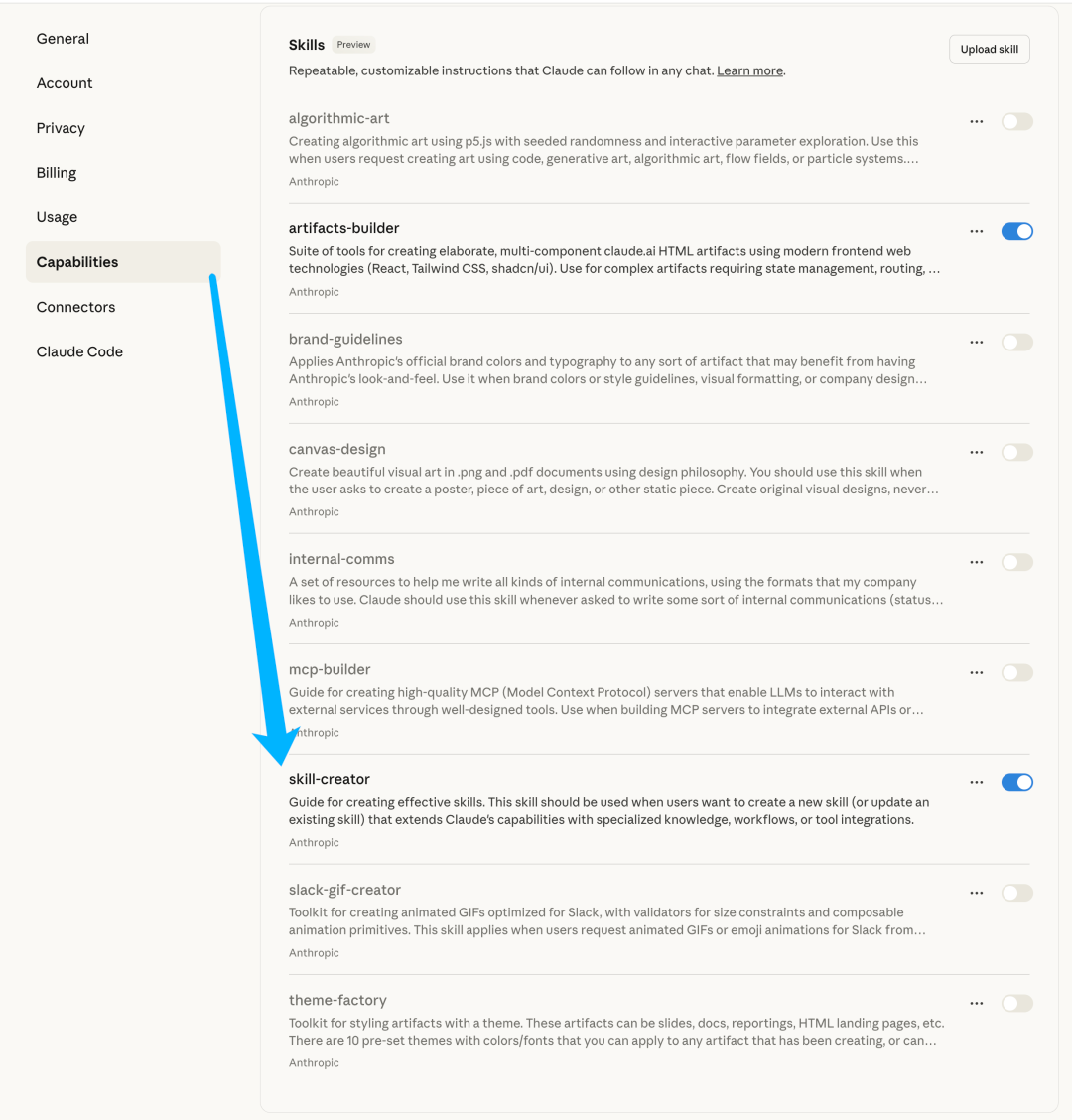Follow the Learn more link
This screenshot has height=1120, width=1072.
pyautogui.click(x=749, y=70)
